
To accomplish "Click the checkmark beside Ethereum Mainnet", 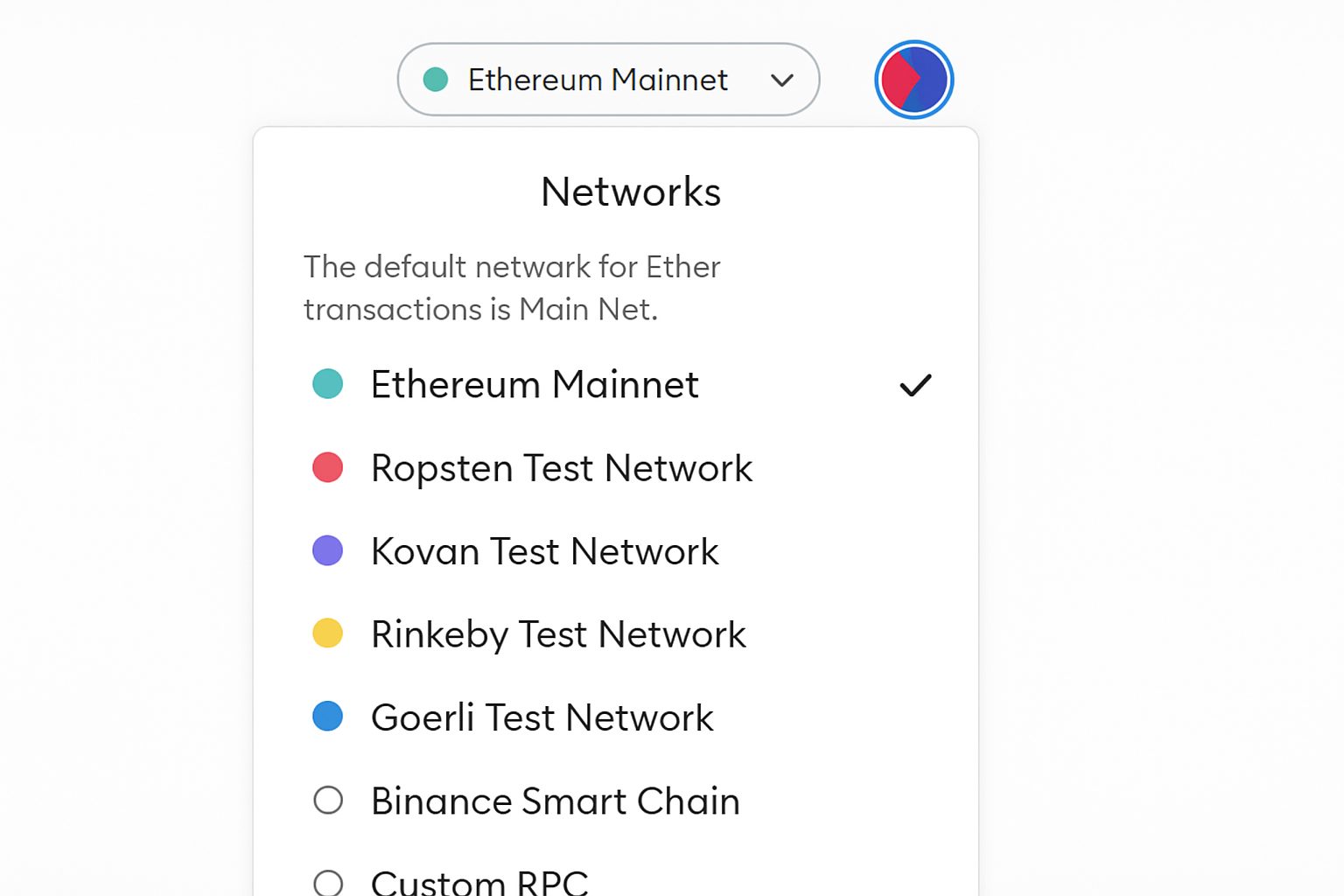I will pyautogui.click(x=915, y=385).
